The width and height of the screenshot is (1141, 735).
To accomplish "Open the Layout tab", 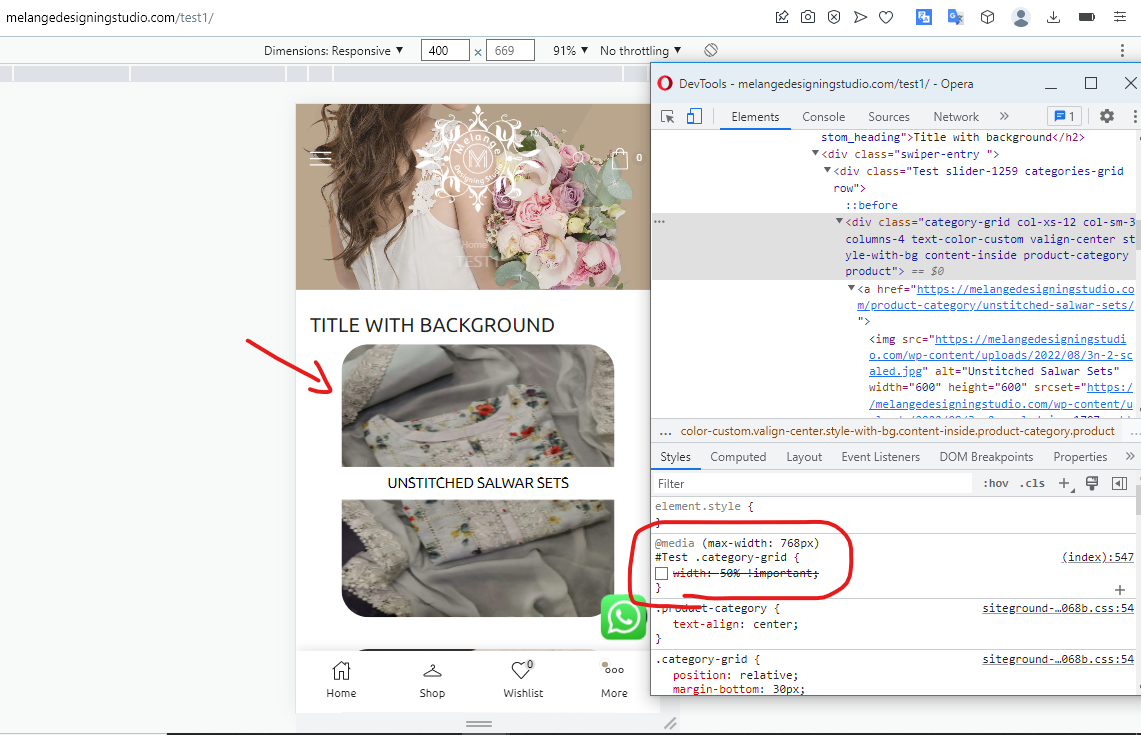I will [804, 456].
